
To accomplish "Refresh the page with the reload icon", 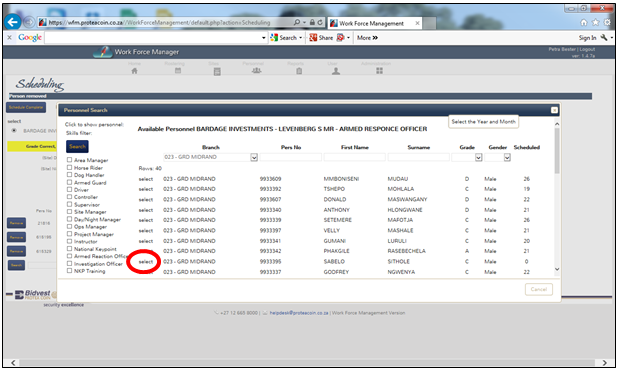I will (x=320, y=22).
